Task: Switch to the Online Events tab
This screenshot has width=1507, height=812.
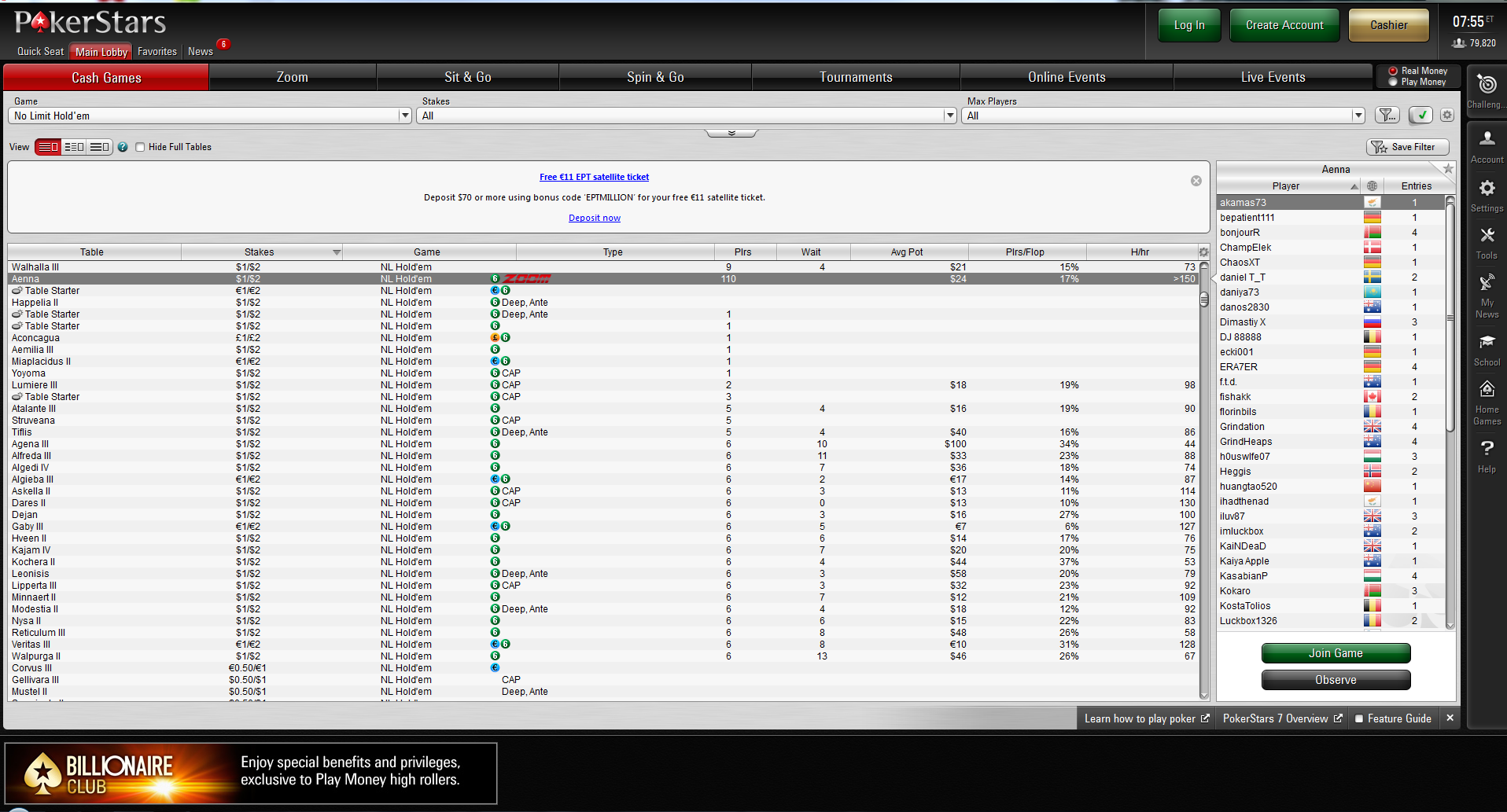Action: [x=1067, y=77]
